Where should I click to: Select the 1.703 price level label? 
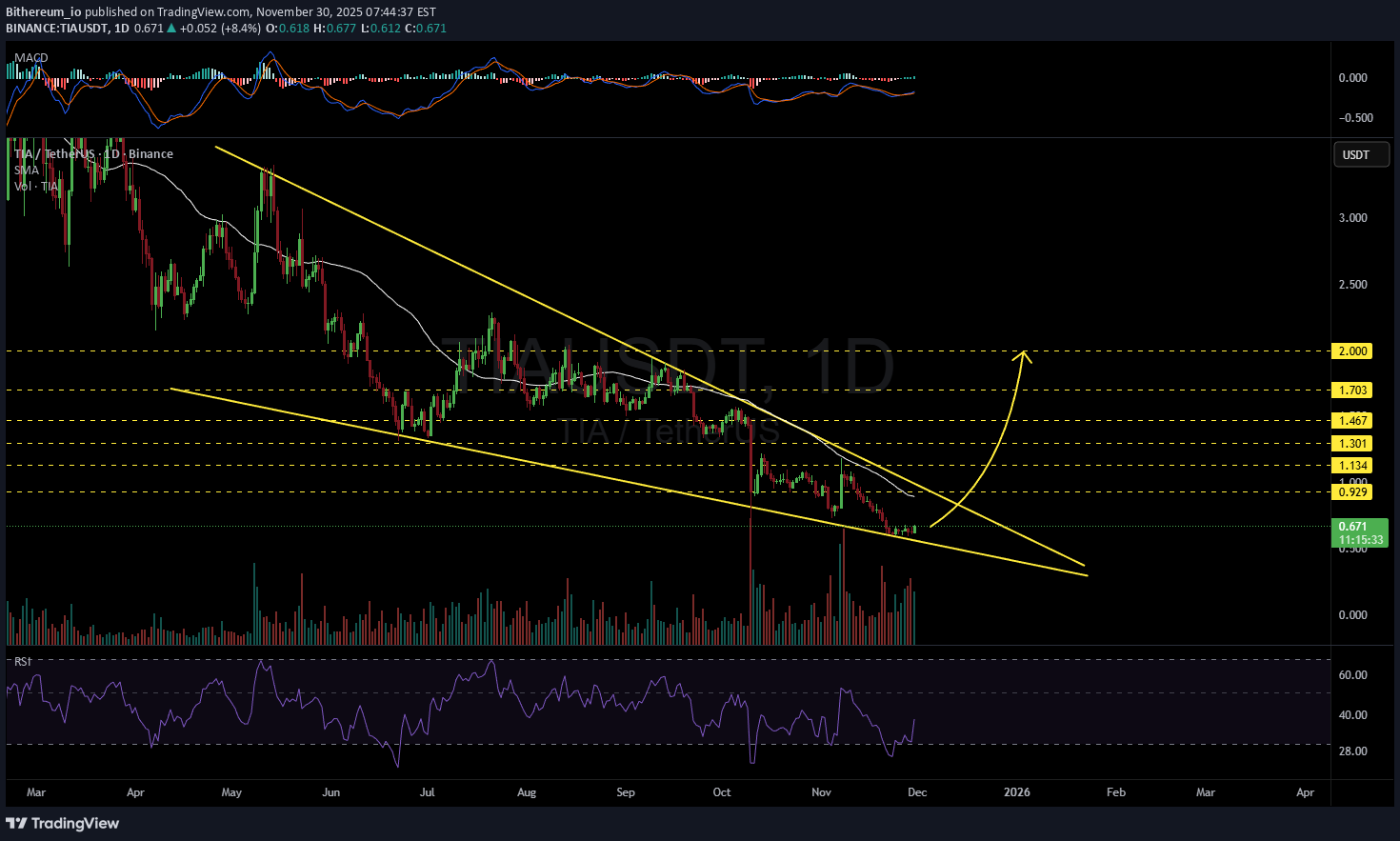click(x=1352, y=390)
